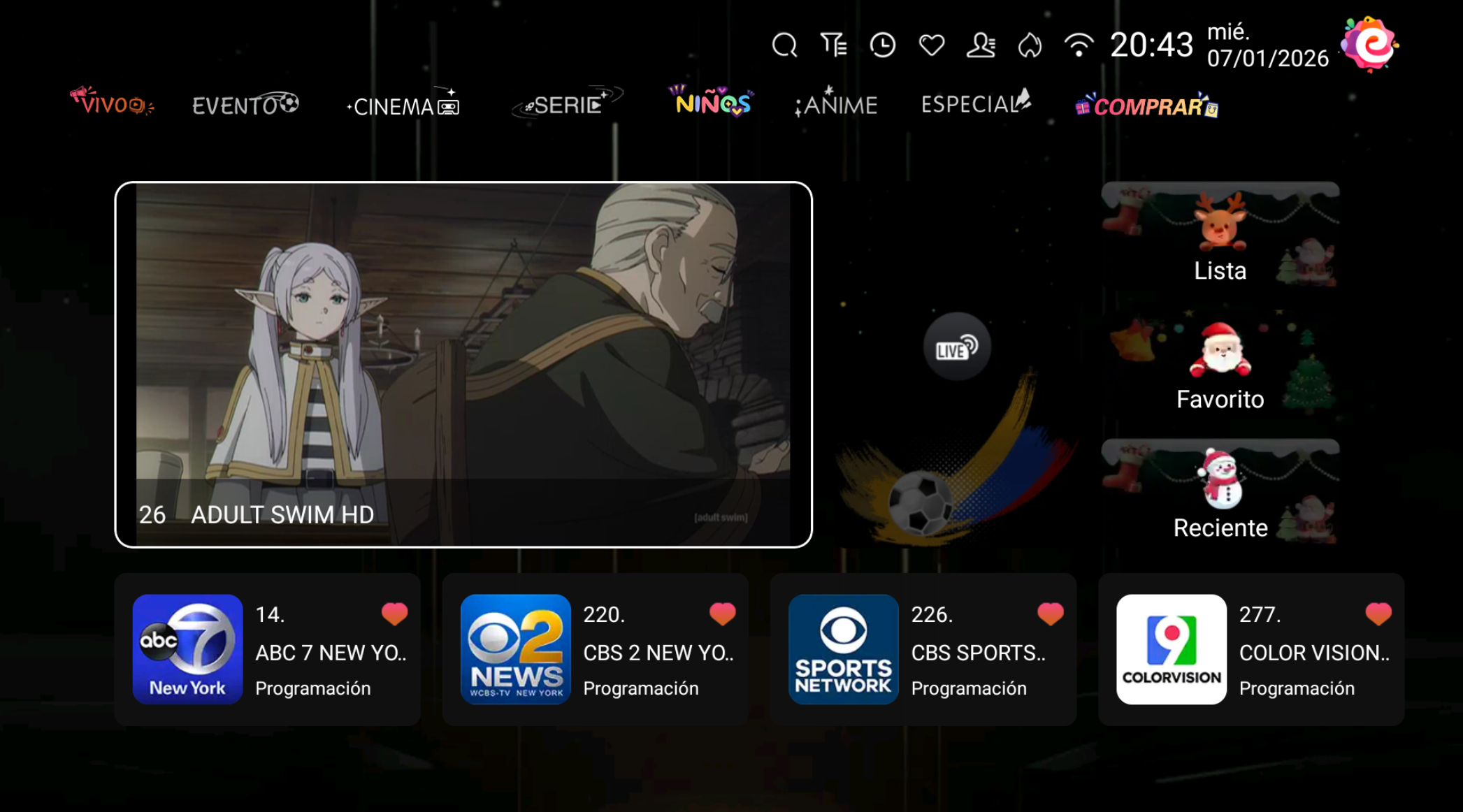Open viewing history via the clock icon

pos(882,44)
